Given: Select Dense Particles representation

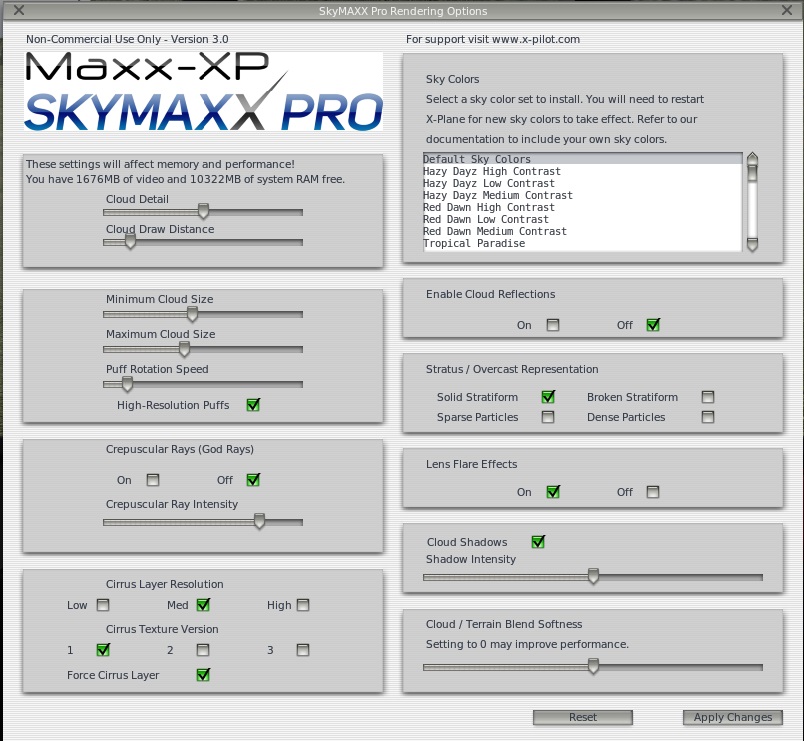Looking at the screenshot, I should [x=708, y=417].
